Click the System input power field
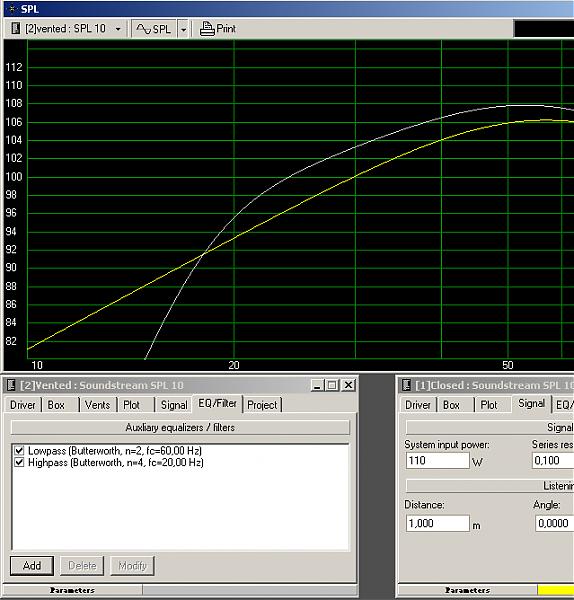This screenshot has width=574, height=600. 437,460
